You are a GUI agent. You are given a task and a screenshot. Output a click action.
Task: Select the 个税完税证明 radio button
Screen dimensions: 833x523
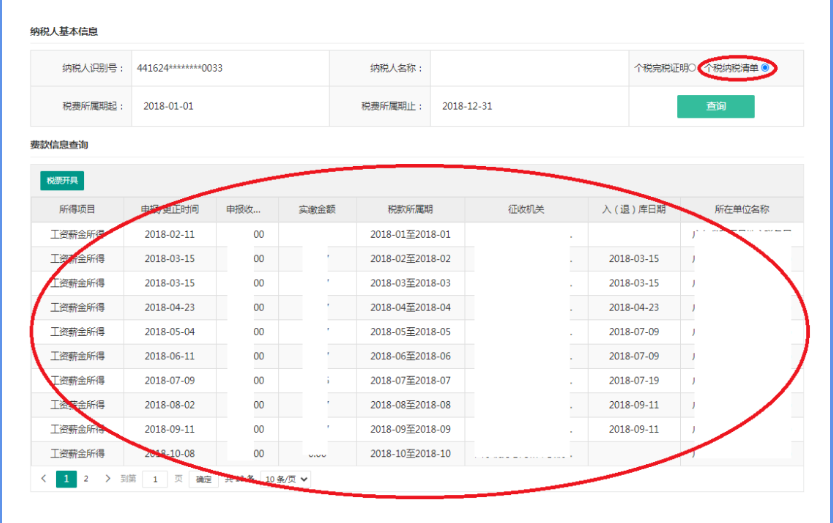[692, 68]
